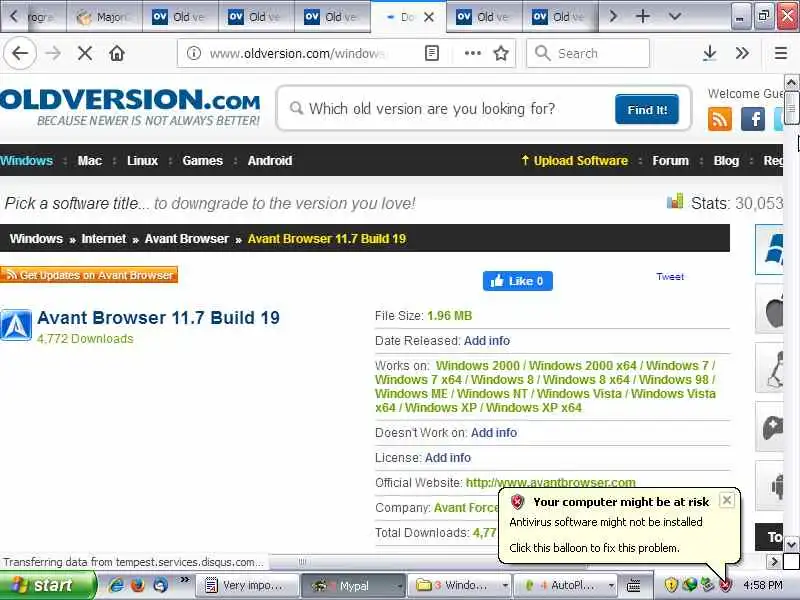The width and height of the screenshot is (800, 600).
Task: Open the Windo... folder taskbar group
Action: coord(460,585)
